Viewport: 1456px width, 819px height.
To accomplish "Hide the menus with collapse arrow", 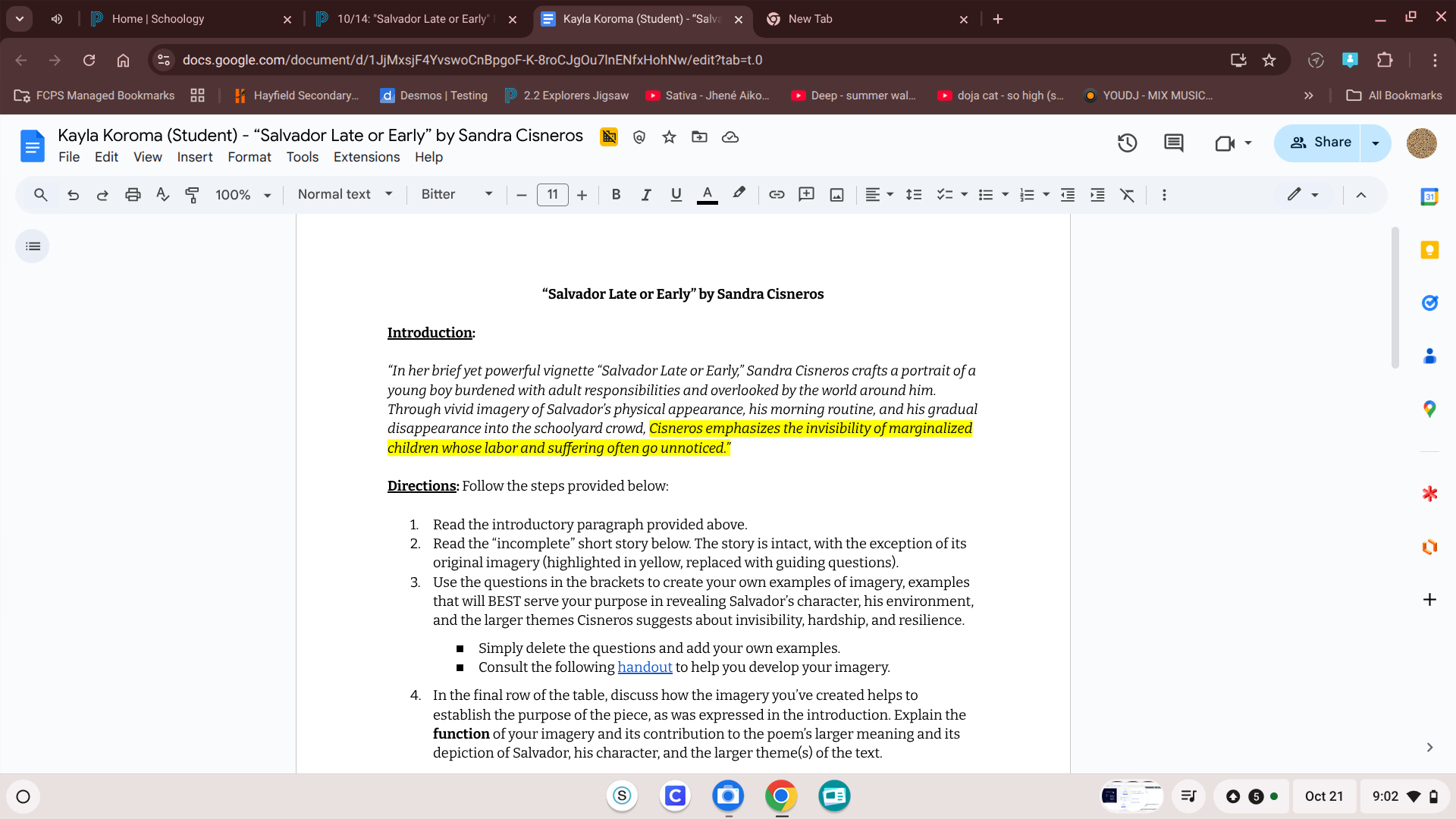I will [x=1361, y=195].
